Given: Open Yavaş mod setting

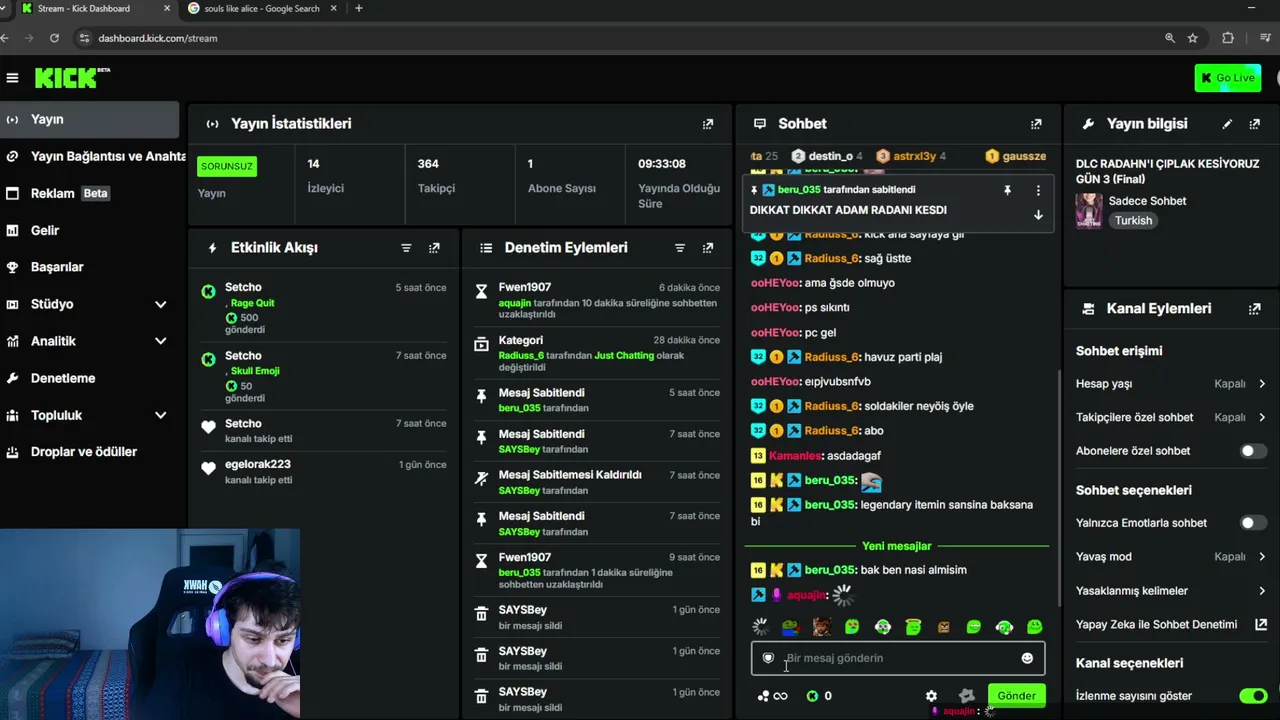Looking at the screenshot, I should click(x=1171, y=557).
